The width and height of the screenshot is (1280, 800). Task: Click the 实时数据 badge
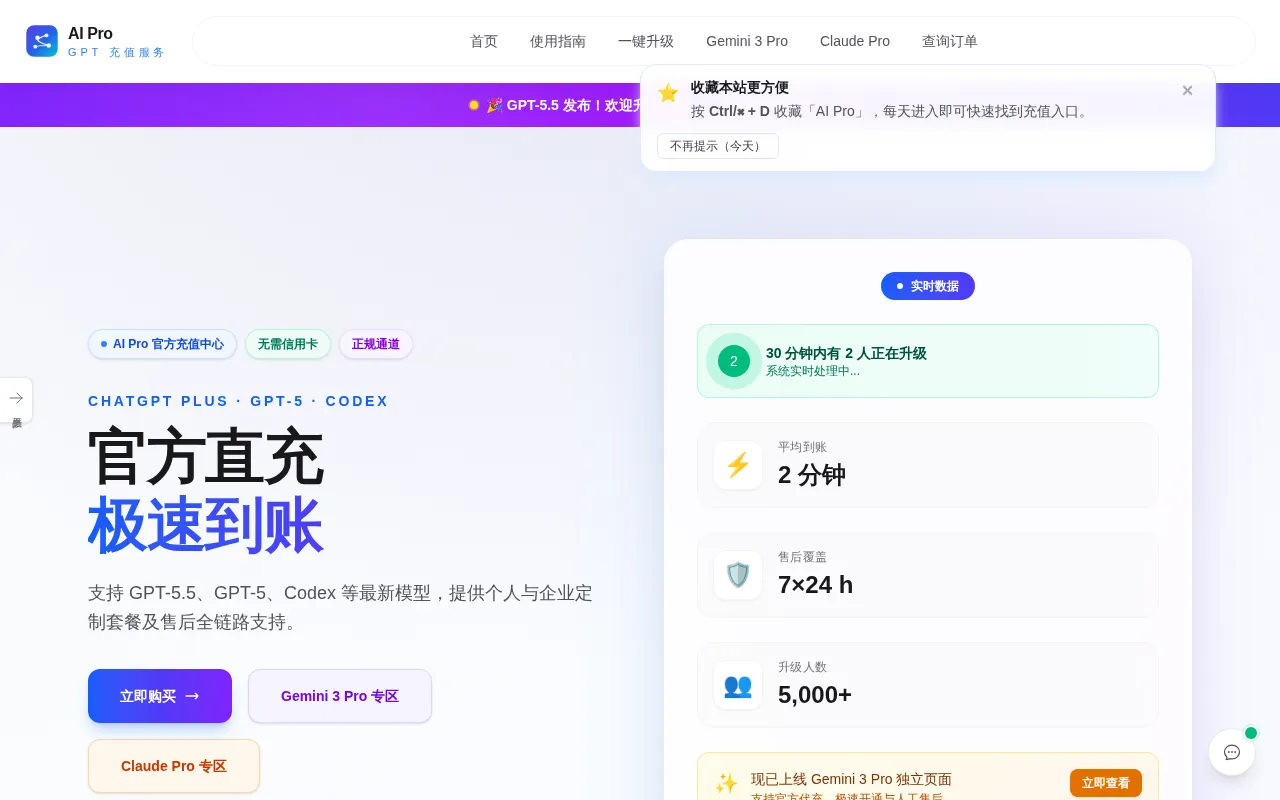(x=928, y=286)
